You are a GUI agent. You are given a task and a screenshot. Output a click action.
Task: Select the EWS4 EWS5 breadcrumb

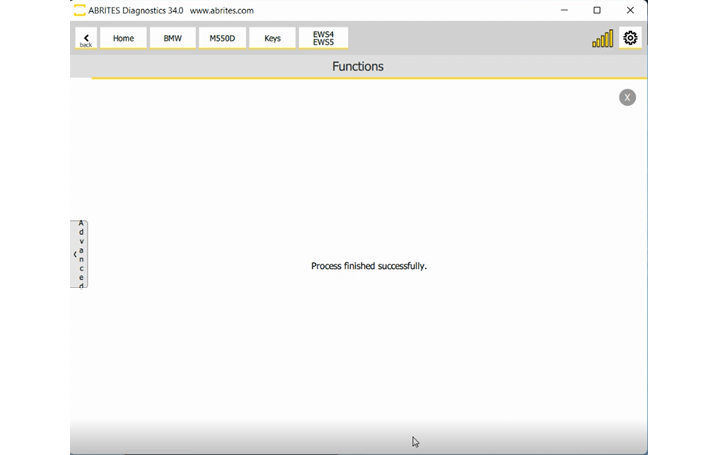(x=323, y=39)
